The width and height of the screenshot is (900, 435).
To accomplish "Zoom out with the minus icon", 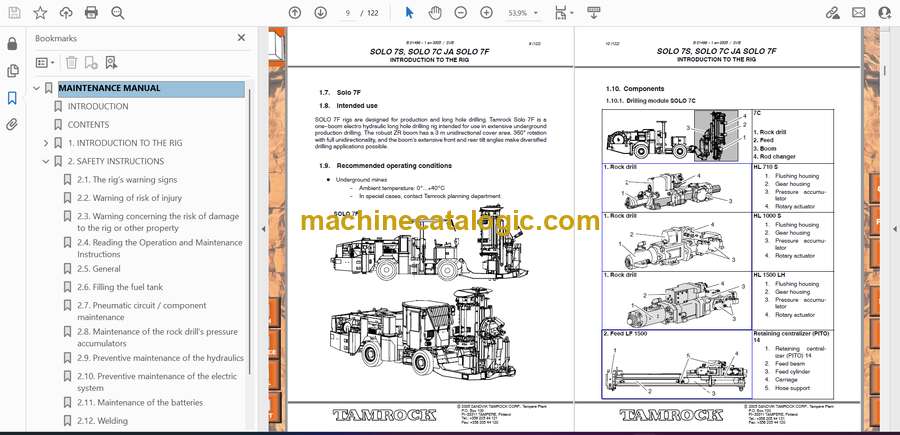I will pos(460,13).
